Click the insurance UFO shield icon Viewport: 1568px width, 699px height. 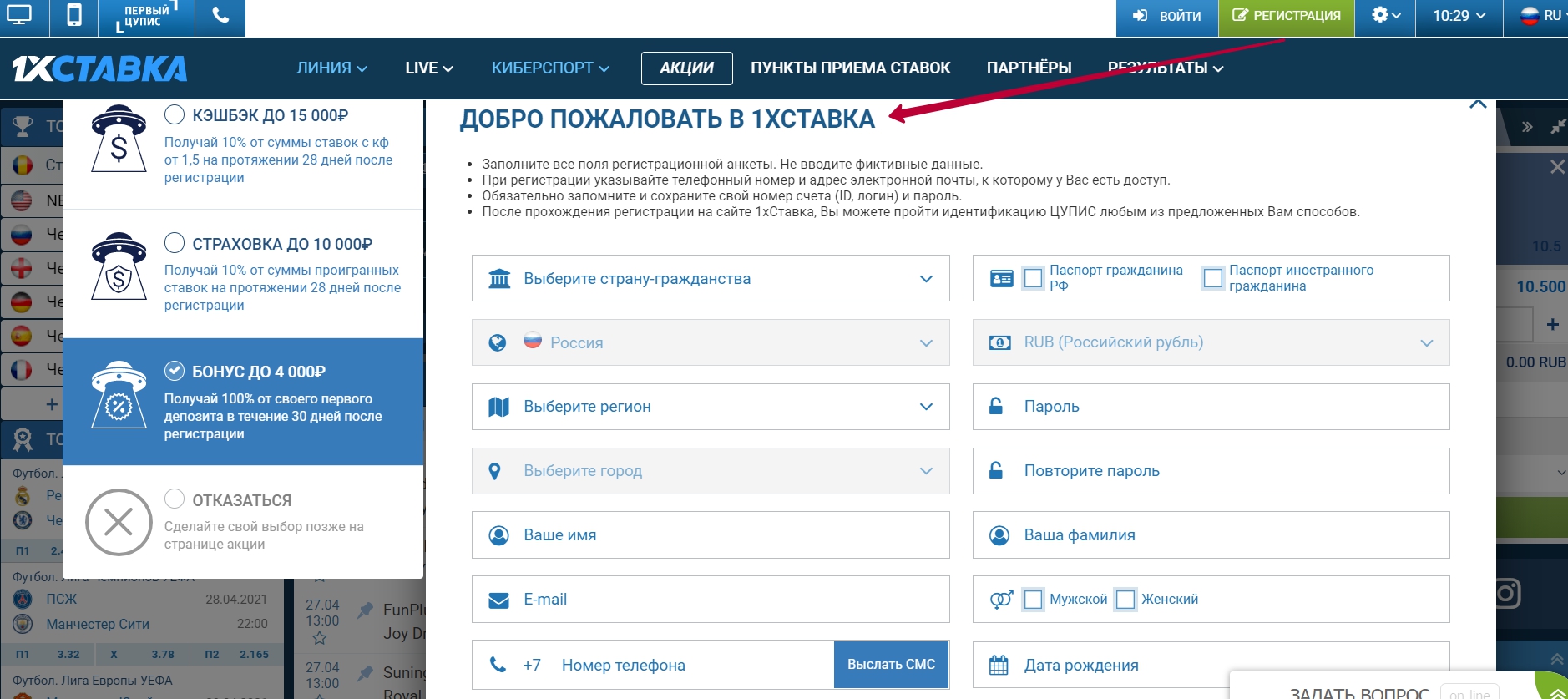119,267
